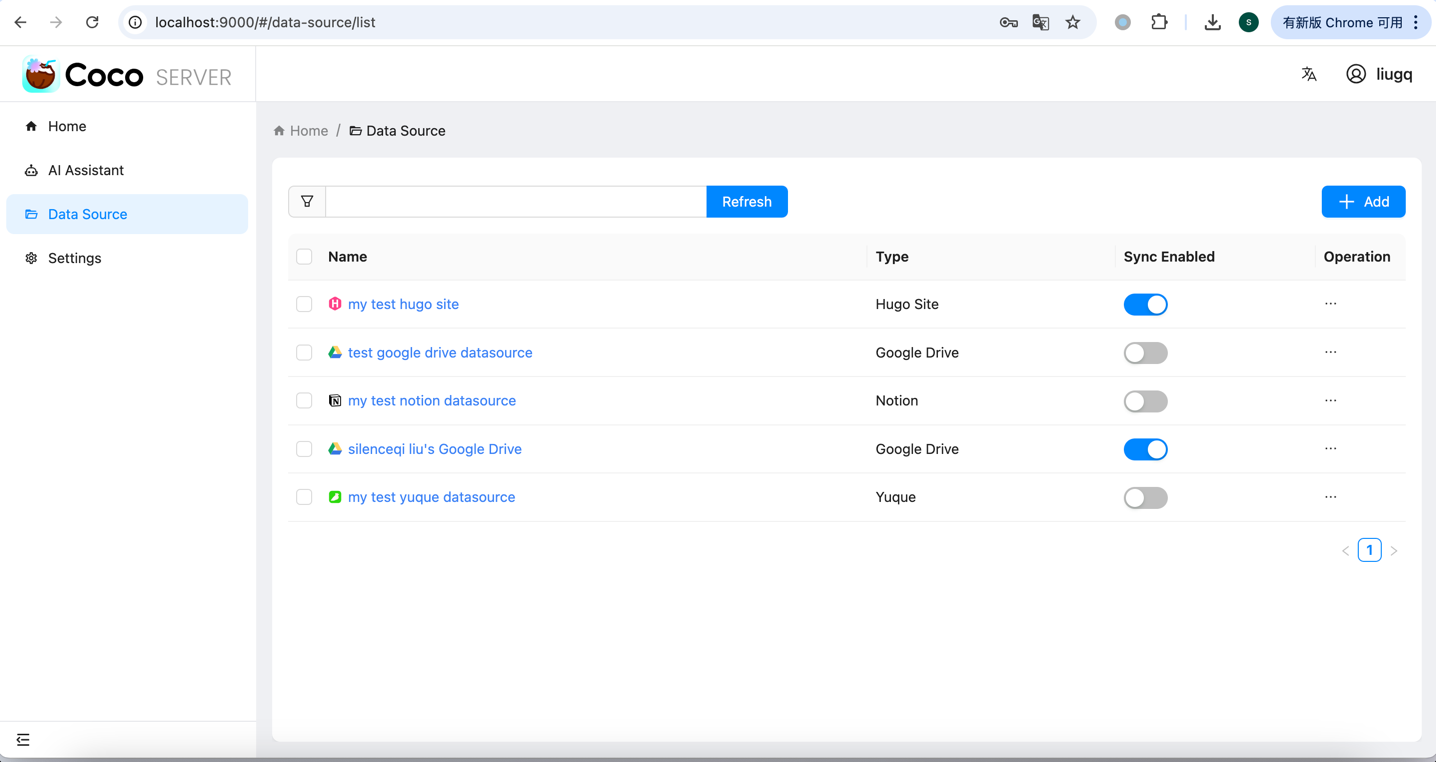Check the box for silenceqi liu's Google Drive
The image size is (1436, 762).
(x=304, y=449)
